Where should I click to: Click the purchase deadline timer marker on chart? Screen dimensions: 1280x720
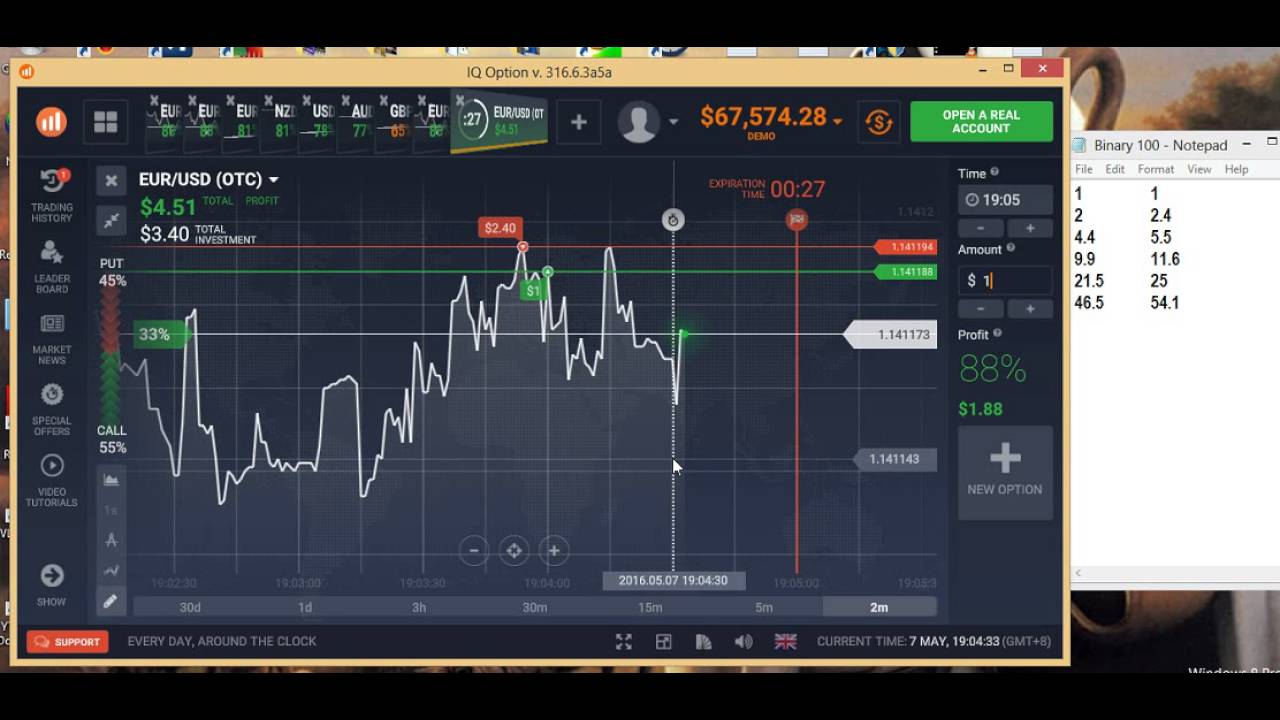[673, 220]
